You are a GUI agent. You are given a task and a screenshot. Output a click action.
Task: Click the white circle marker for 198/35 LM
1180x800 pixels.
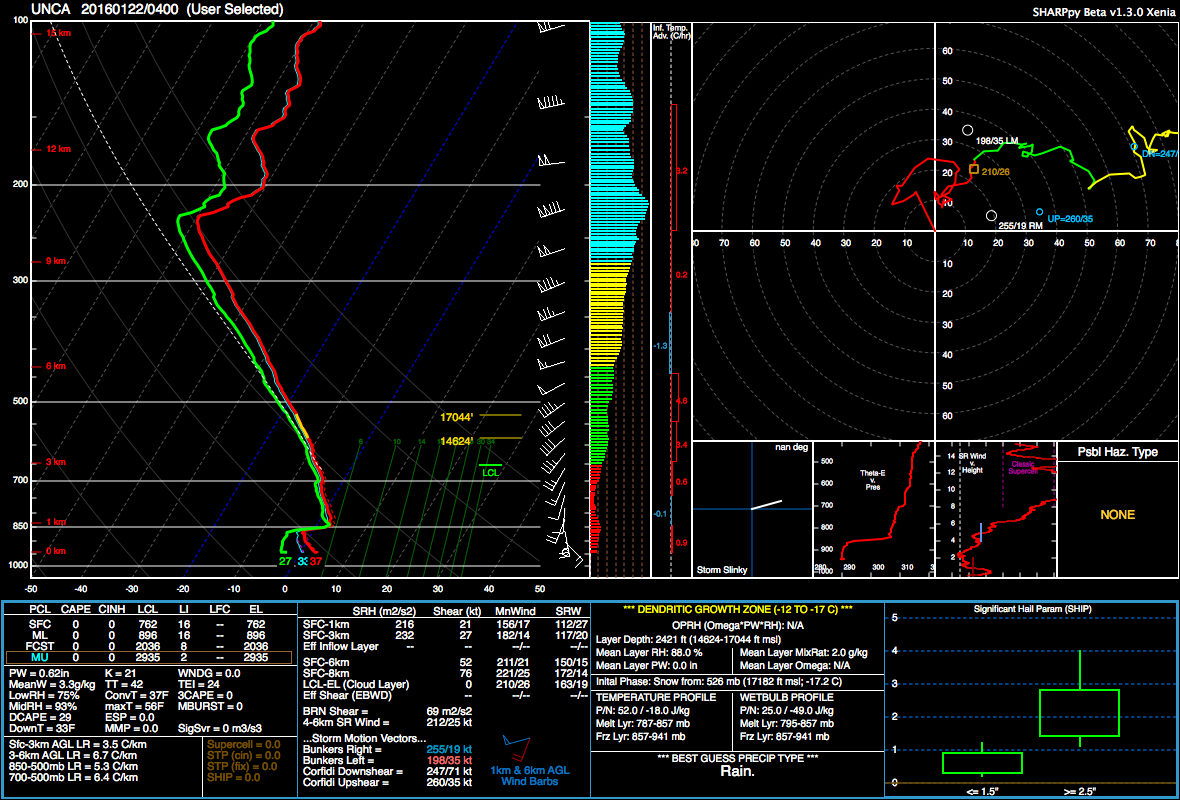point(968,130)
